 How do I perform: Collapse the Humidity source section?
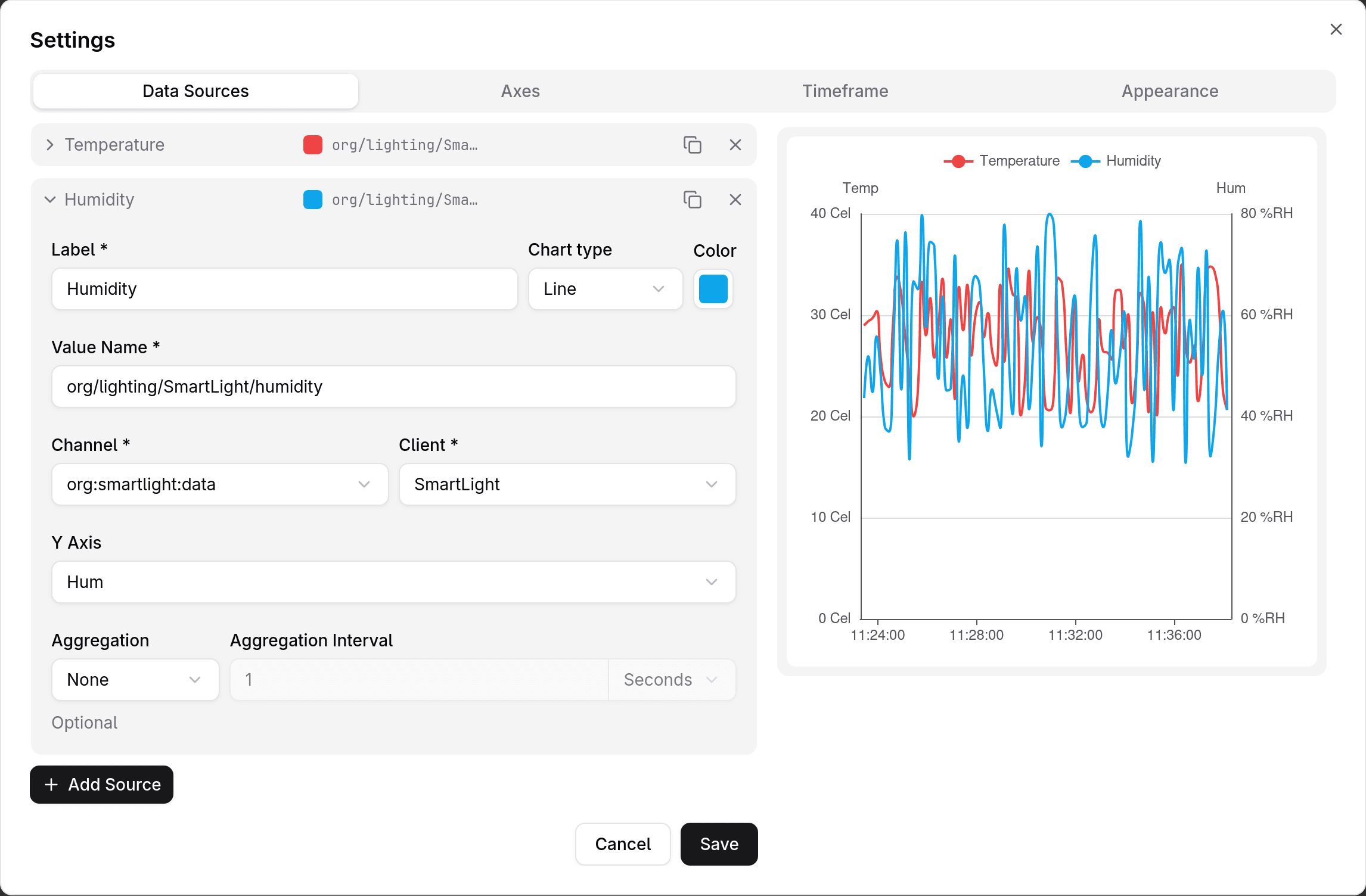[x=50, y=200]
